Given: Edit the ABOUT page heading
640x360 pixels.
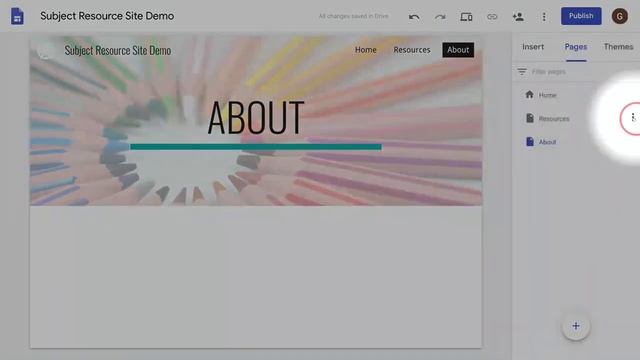Looking at the screenshot, I should pyautogui.click(x=256, y=118).
